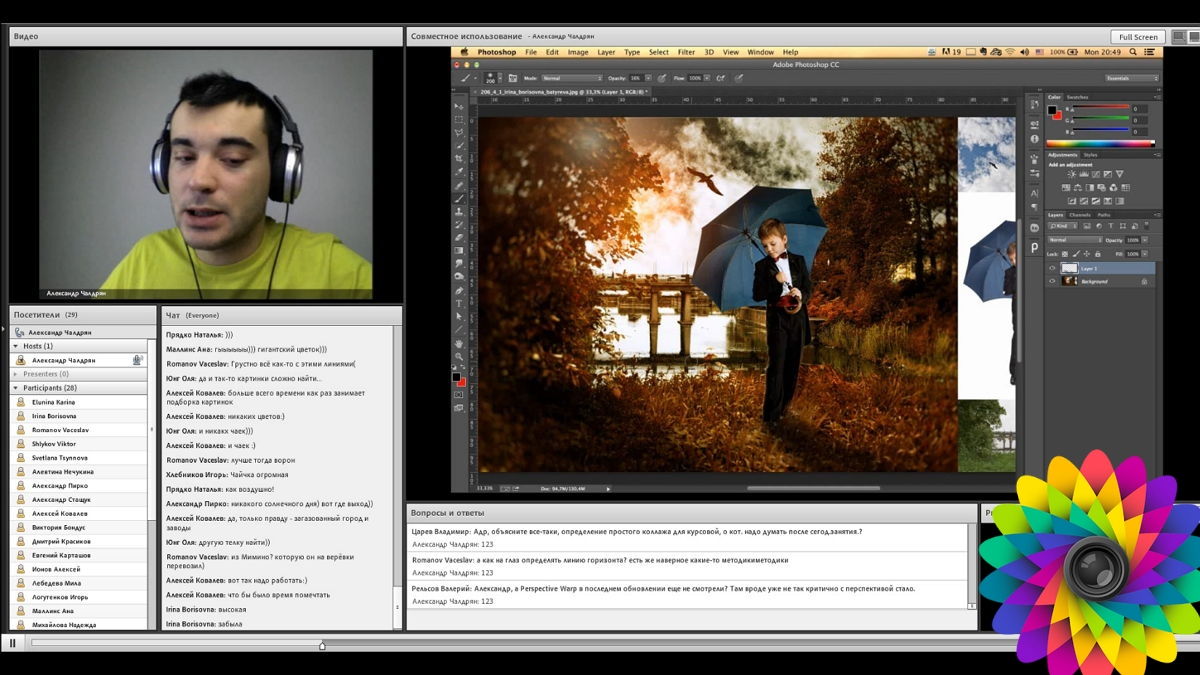Click the red background color swatch in Color panel

[x=1057, y=115]
